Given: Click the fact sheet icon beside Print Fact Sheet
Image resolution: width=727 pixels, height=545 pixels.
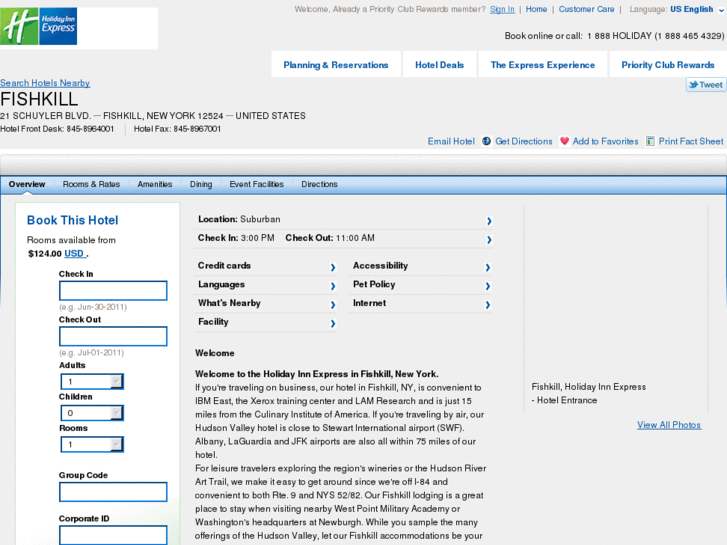Looking at the screenshot, I should click(650, 141).
